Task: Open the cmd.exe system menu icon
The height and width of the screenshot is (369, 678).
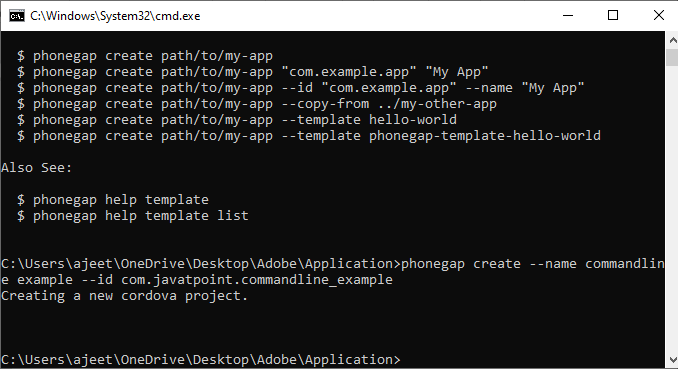Action: pyautogui.click(x=17, y=16)
